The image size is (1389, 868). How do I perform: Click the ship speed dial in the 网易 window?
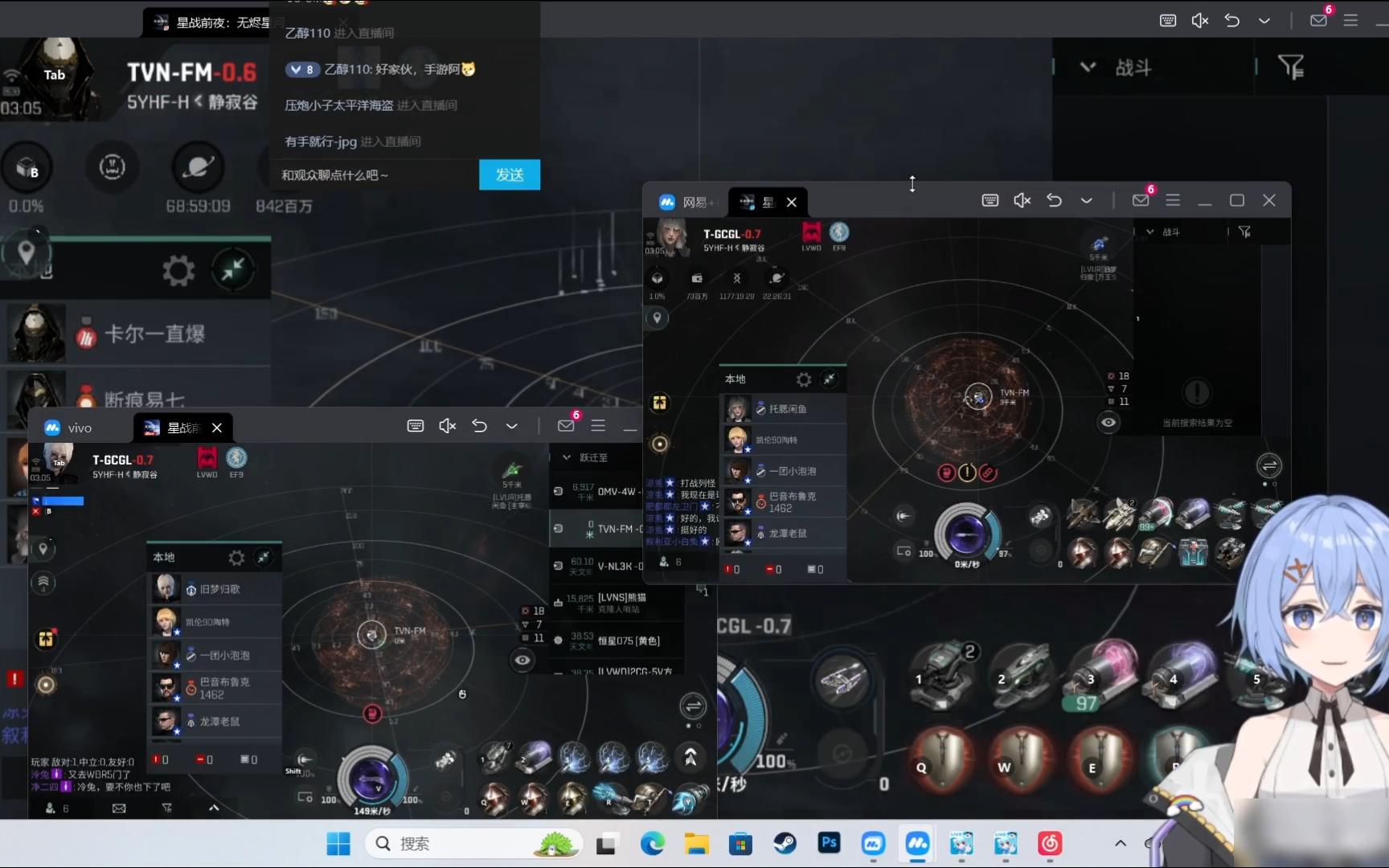click(x=967, y=533)
